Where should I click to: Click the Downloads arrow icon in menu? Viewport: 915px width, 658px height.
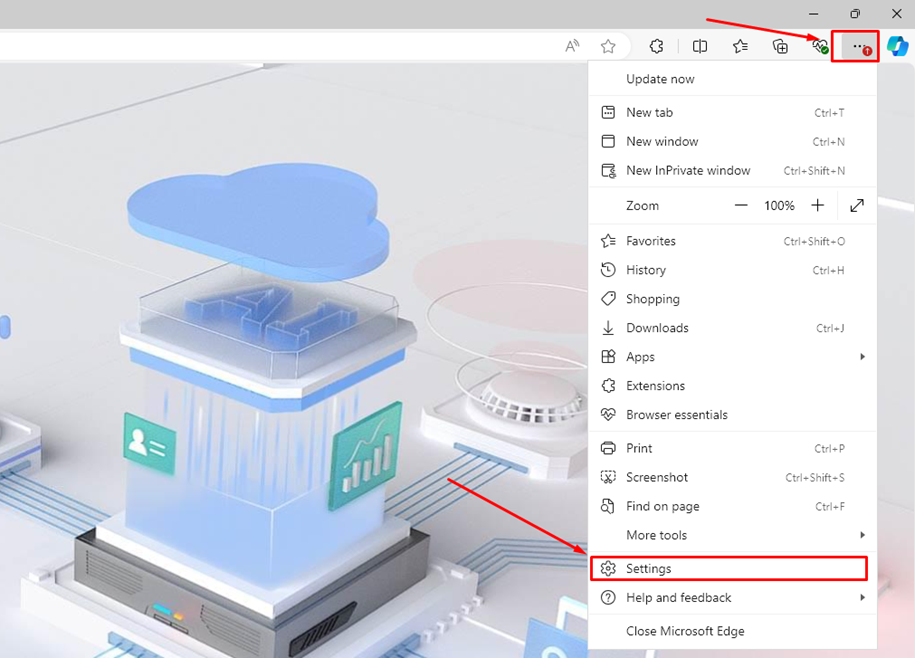click(608, 328)
